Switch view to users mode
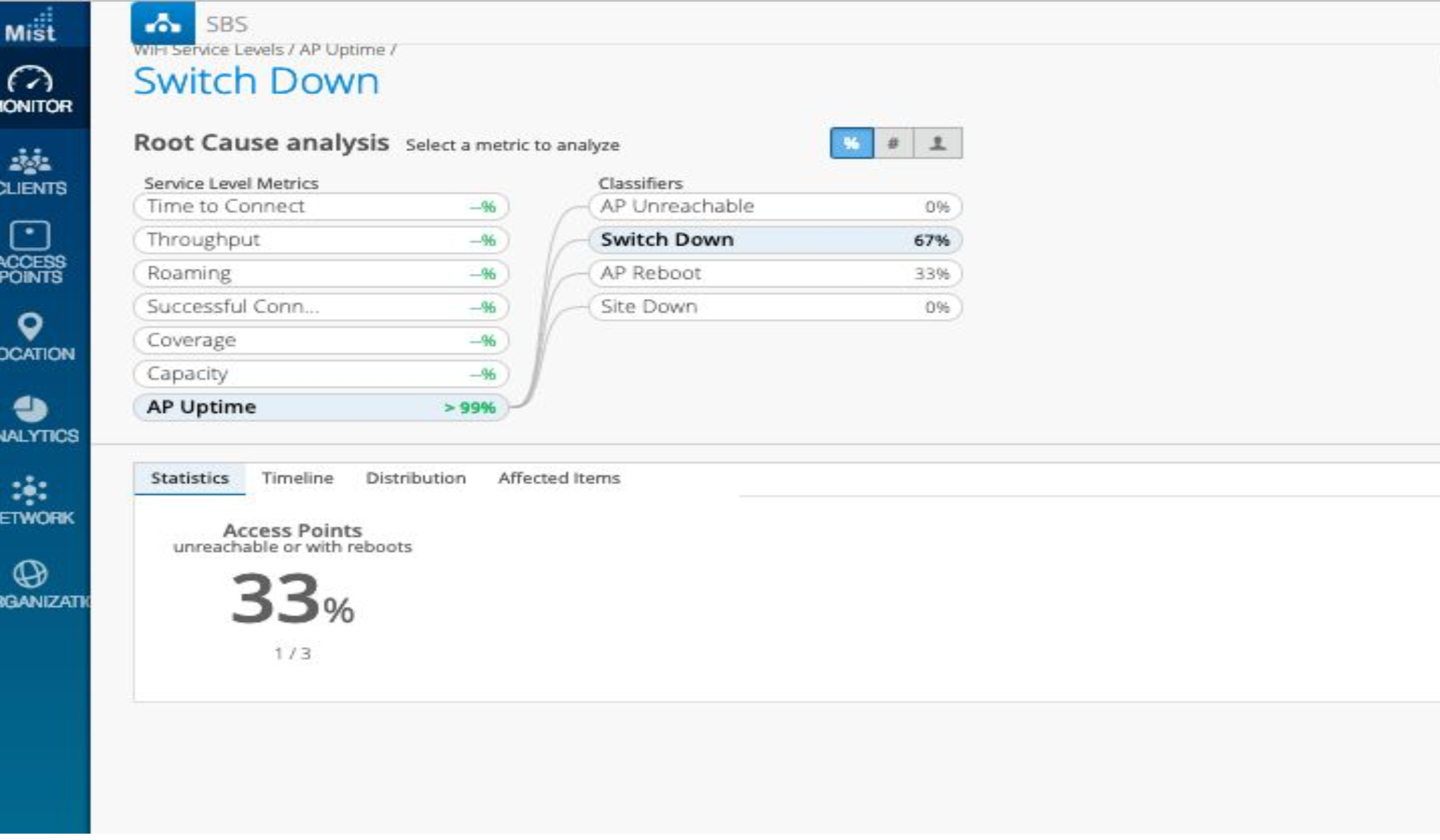 (937, 143)
